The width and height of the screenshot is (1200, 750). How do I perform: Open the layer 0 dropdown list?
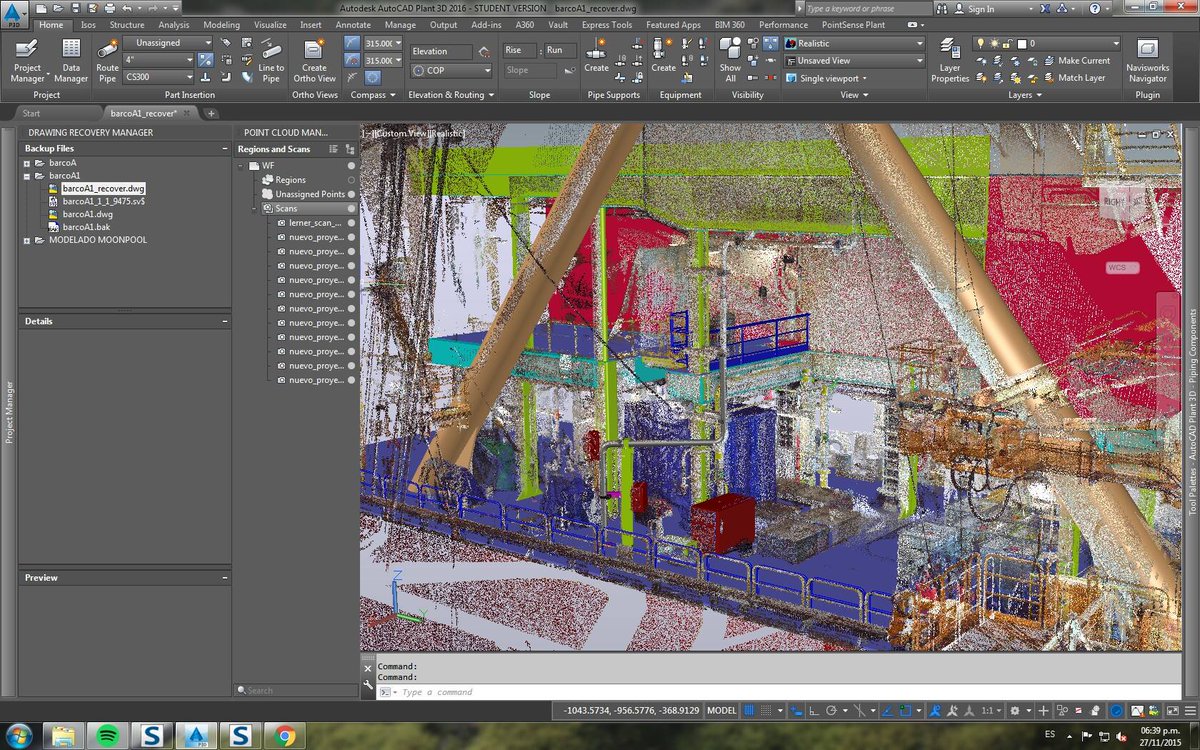(x=1047, y=43)
